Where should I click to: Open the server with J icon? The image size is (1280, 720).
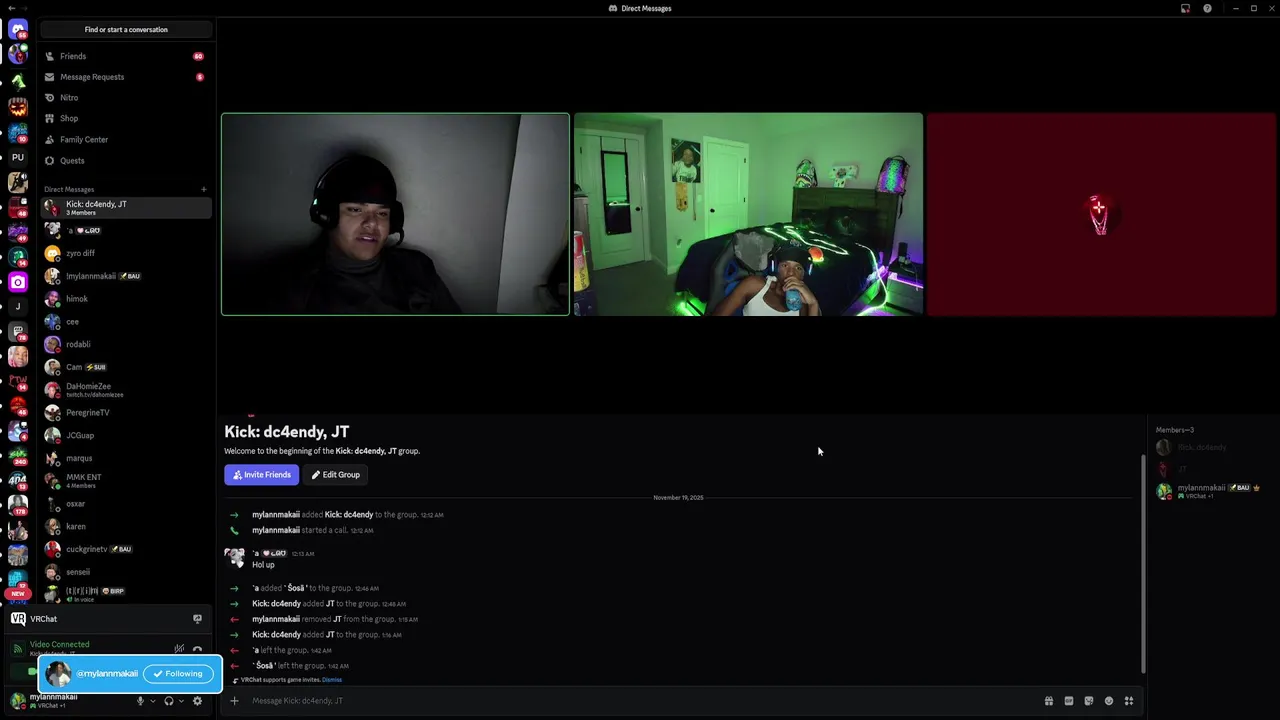coord(18,307)
